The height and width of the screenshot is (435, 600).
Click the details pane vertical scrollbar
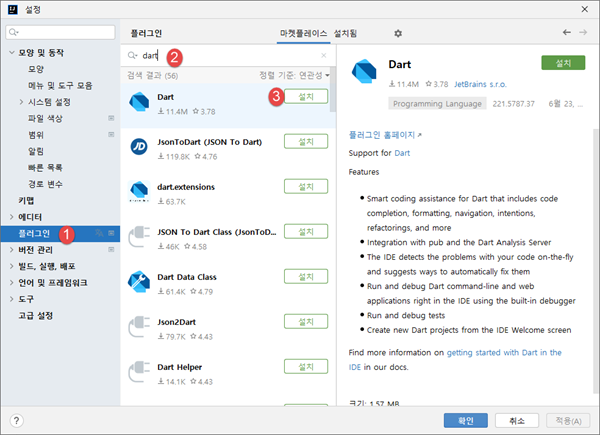596,260
